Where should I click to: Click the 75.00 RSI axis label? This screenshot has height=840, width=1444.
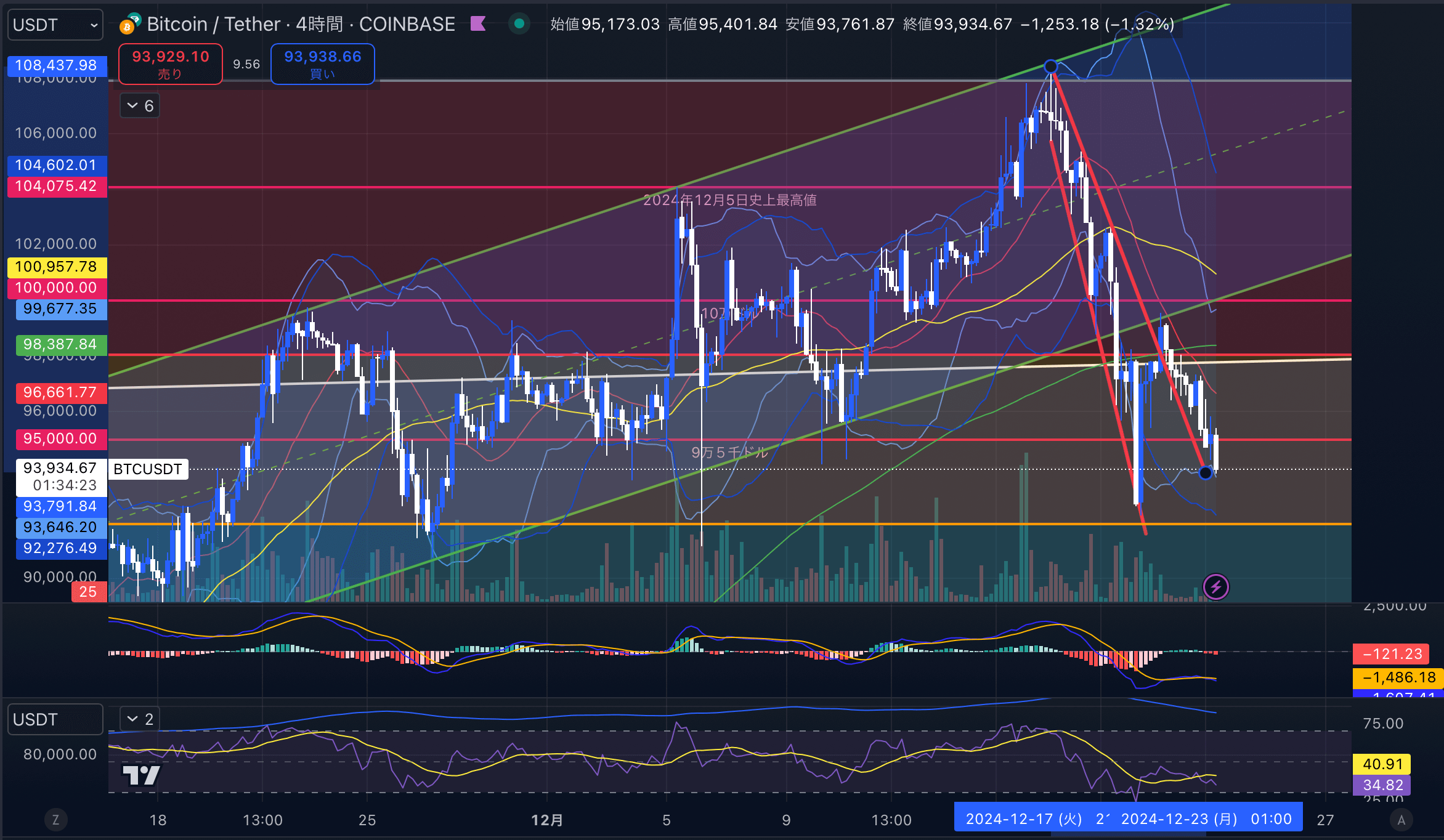pos(1384,724)
